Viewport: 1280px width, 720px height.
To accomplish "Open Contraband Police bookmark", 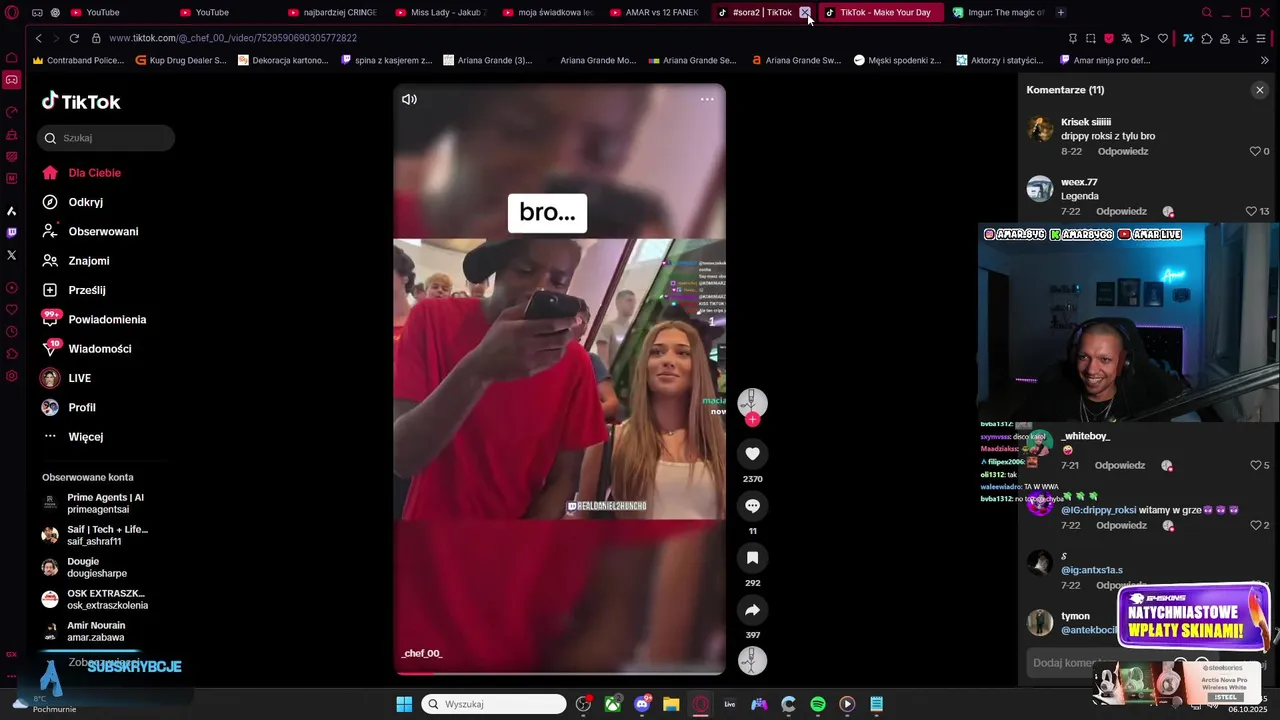I will click(78, 60).
